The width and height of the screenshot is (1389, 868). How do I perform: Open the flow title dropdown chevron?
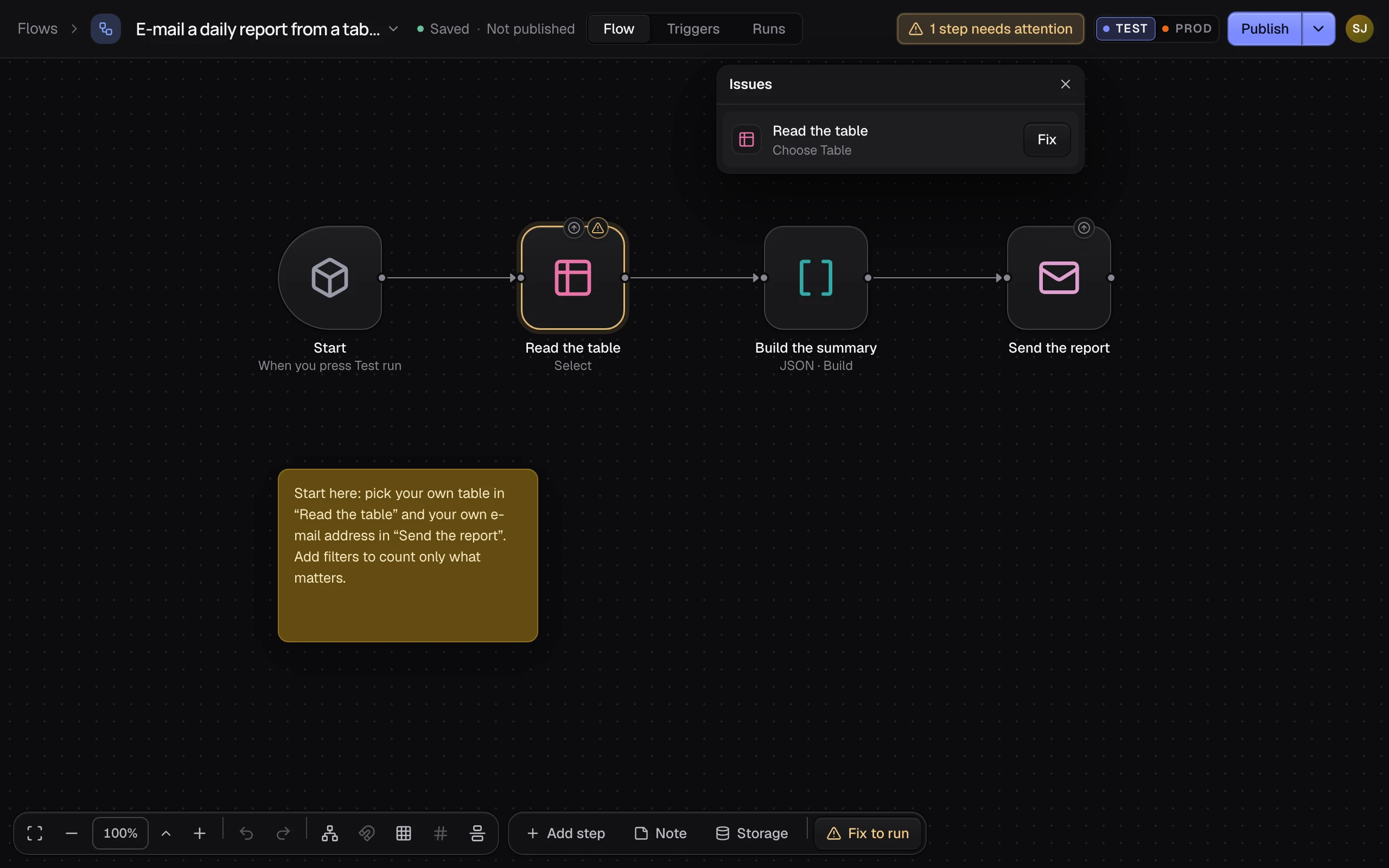tap(393, 29)
